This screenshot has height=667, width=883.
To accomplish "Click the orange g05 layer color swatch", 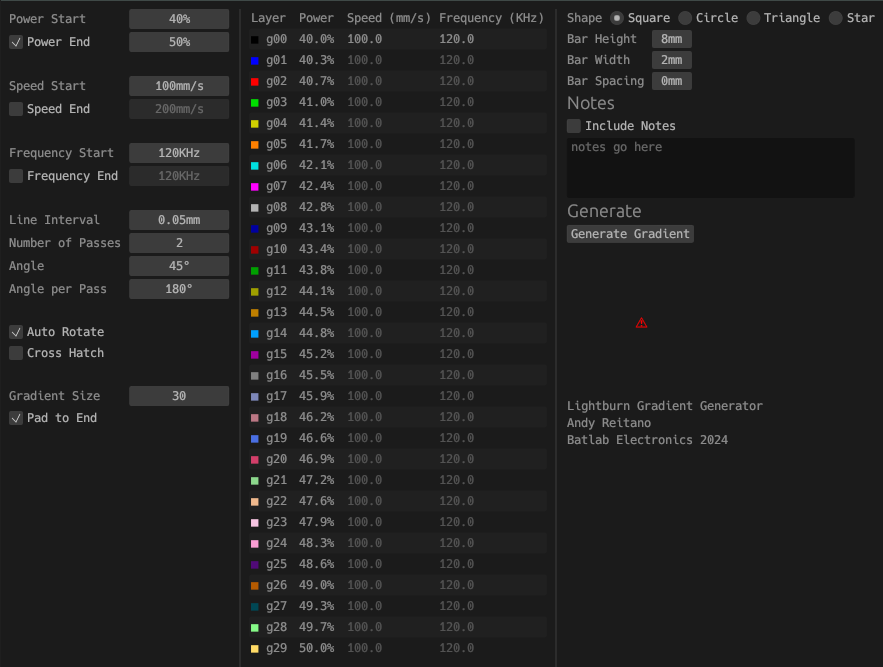I will coord(255,144).
